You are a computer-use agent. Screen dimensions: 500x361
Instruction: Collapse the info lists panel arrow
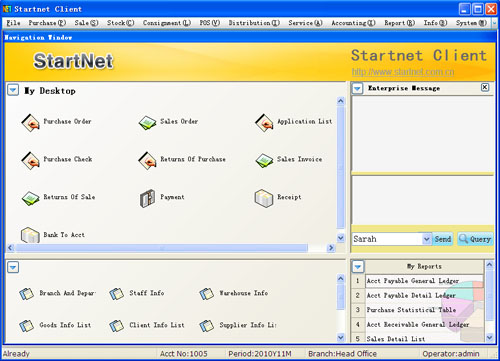[x=13, y=267]
